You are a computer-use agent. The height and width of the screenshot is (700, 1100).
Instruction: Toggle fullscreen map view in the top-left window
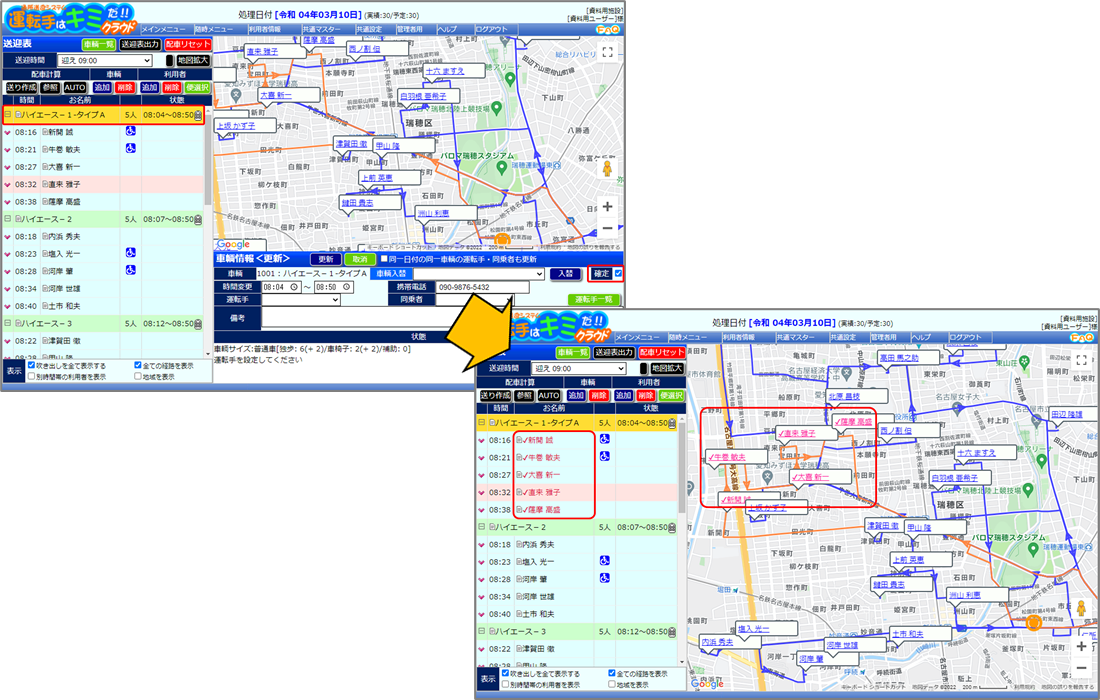point(608,53)
